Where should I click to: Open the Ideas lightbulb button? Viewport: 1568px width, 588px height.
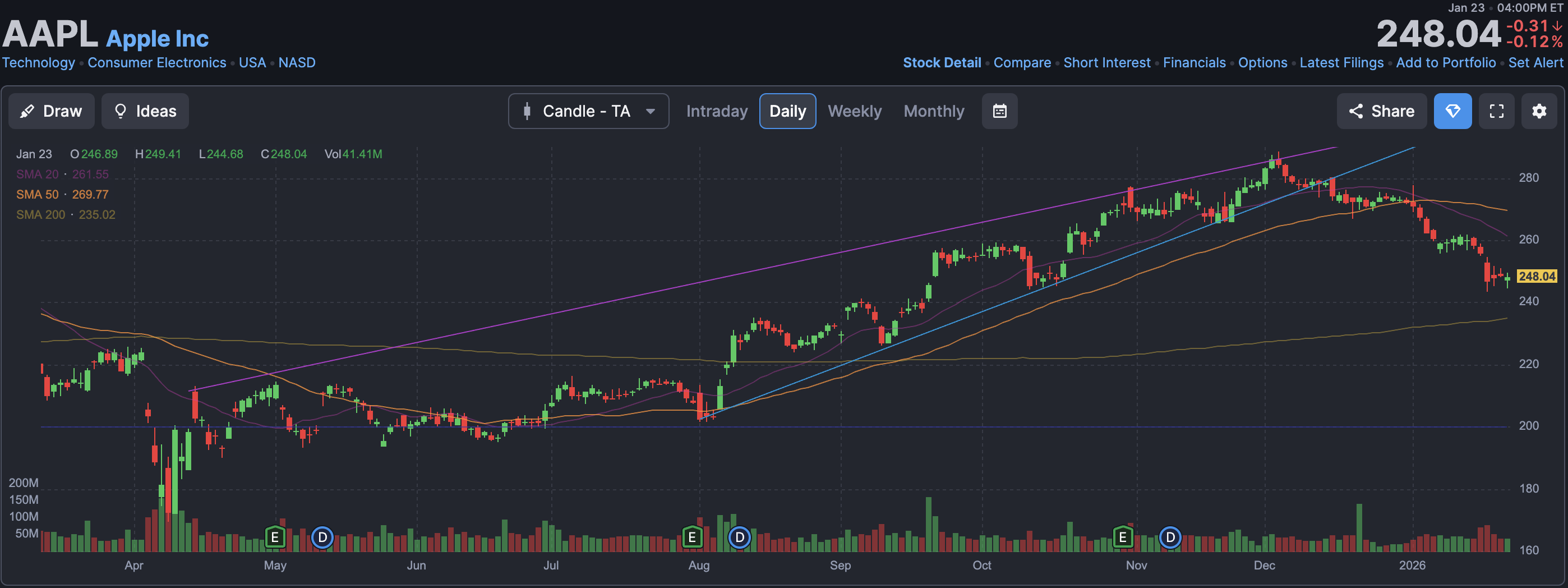click(x=145, y=111)
